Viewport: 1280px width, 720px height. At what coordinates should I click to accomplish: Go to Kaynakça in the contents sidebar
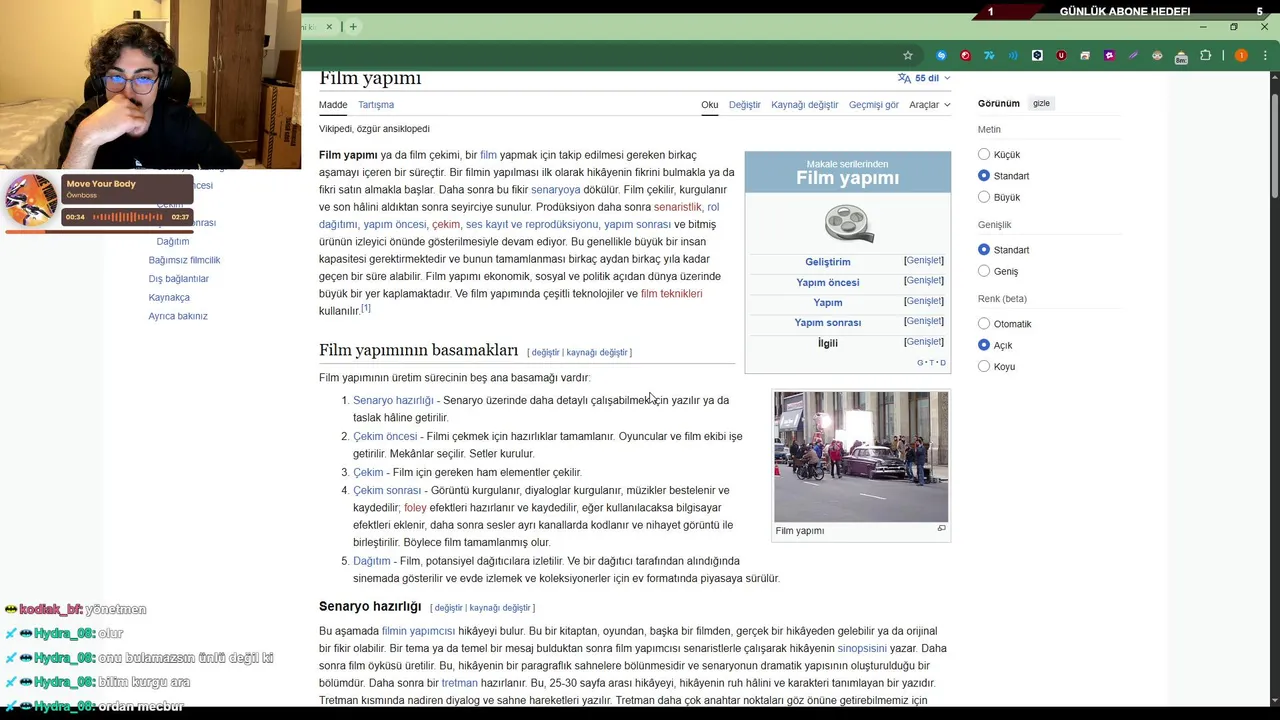[x=169, y=297]
